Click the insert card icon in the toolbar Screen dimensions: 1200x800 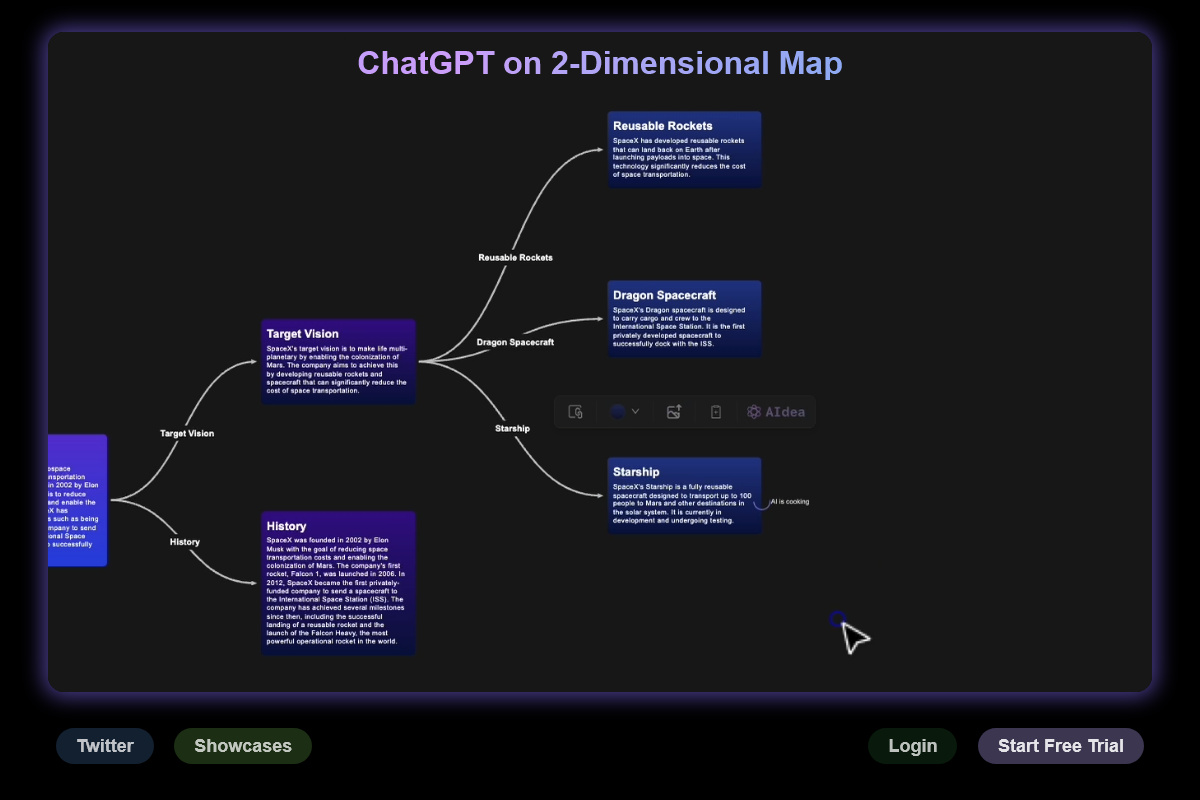pyautogui.click(x=715, y=412)
